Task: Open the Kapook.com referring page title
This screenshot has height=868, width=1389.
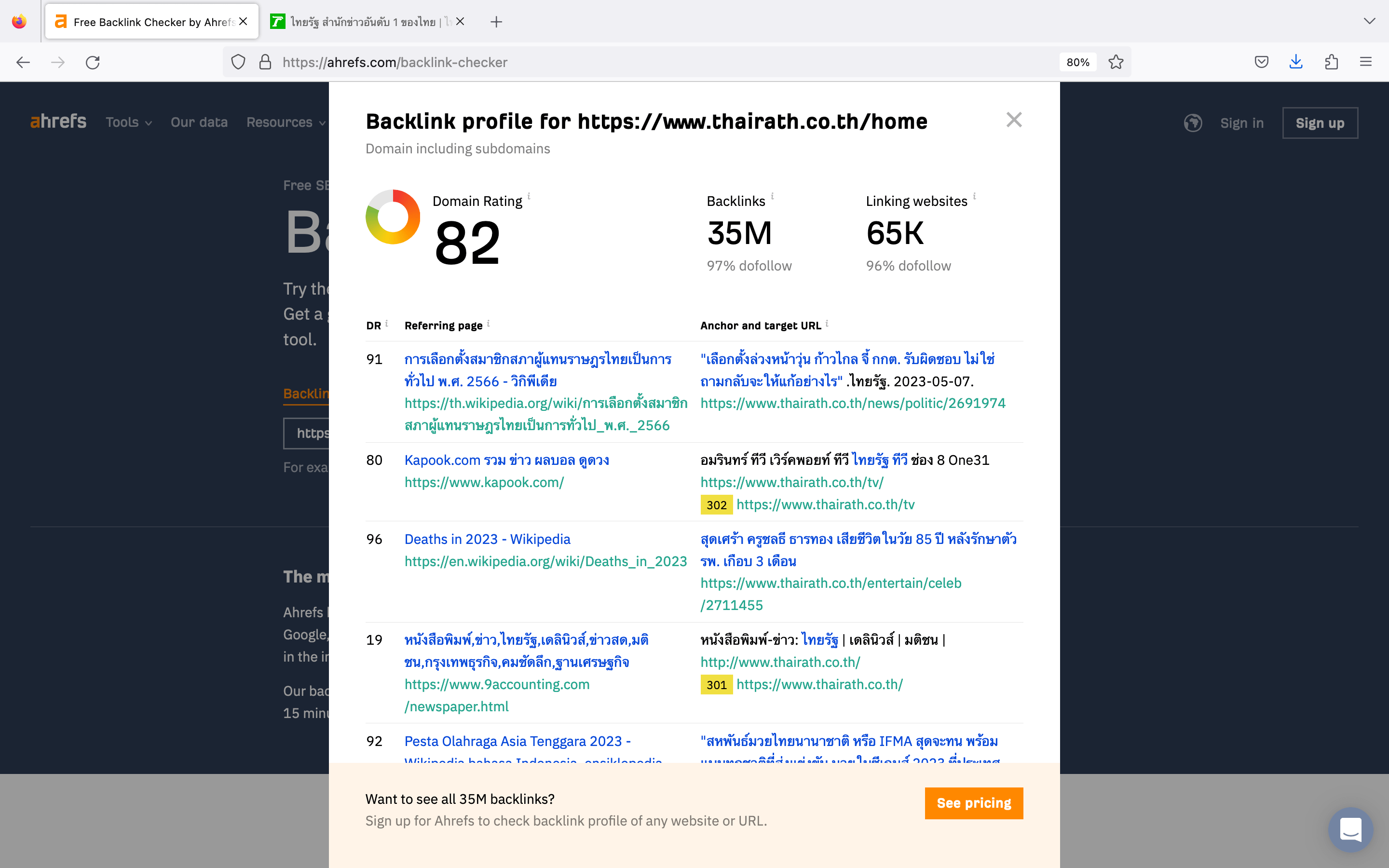Action: [x=506, y=460]
